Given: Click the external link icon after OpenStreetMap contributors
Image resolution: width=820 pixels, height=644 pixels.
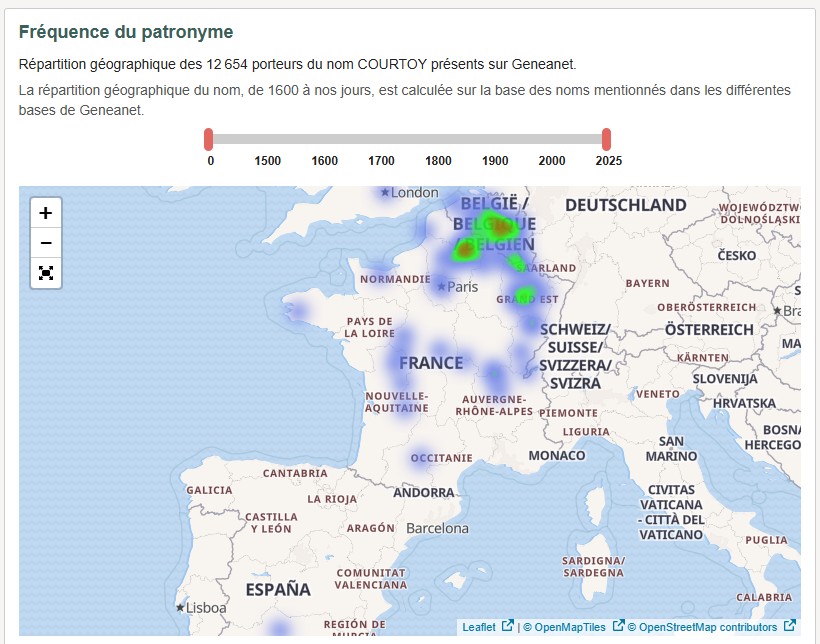Looking at the screenshot, I should click(x=789, y=625).
